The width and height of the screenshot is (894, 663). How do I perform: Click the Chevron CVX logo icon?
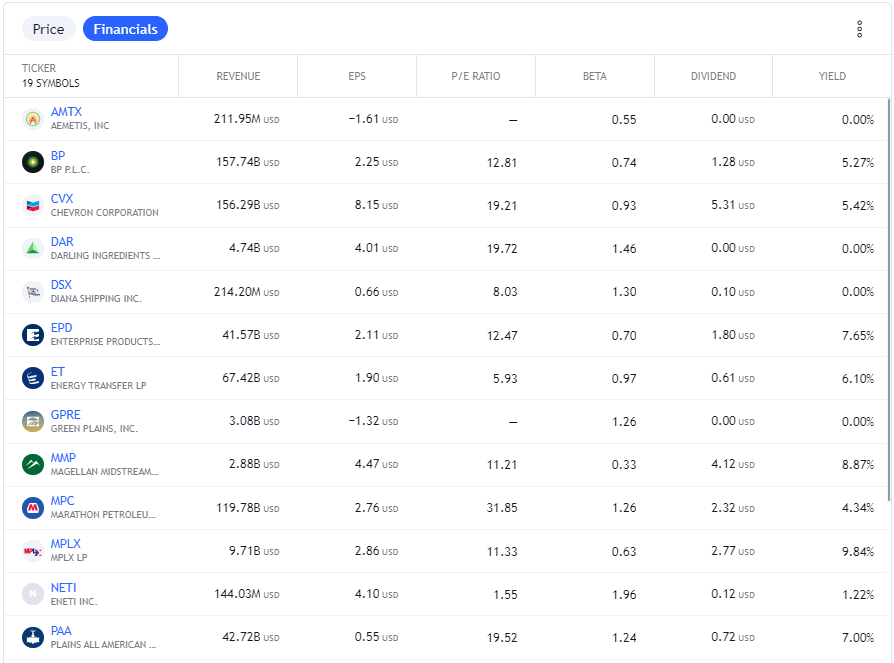coord(33,205)
